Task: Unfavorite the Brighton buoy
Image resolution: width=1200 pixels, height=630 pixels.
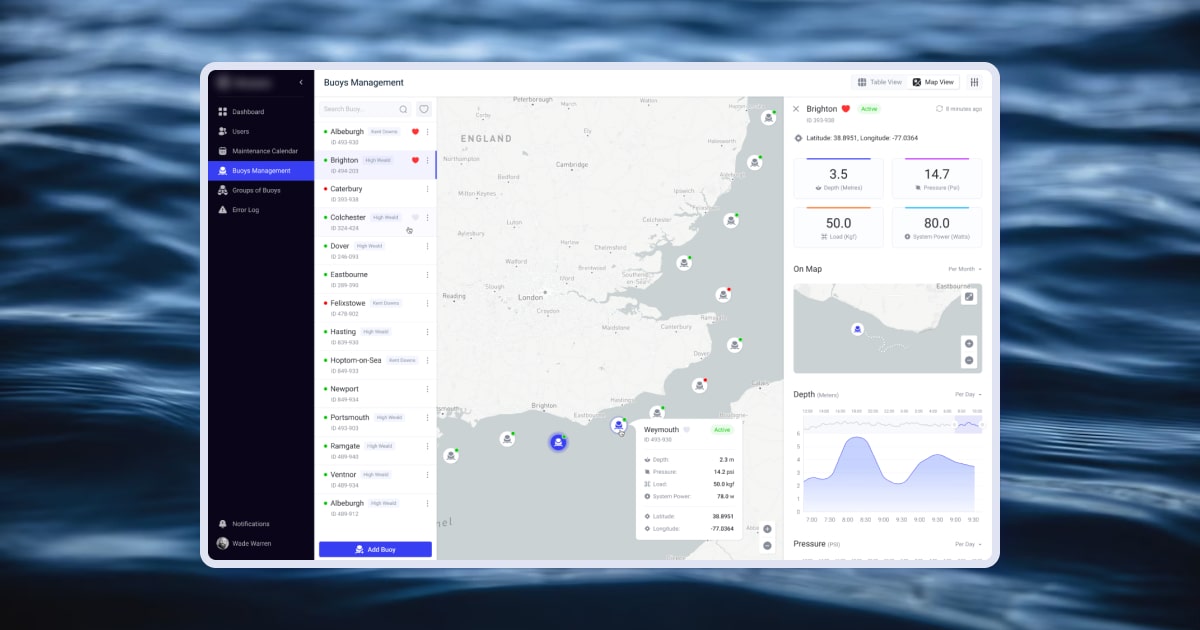Action: click(417, 160)
